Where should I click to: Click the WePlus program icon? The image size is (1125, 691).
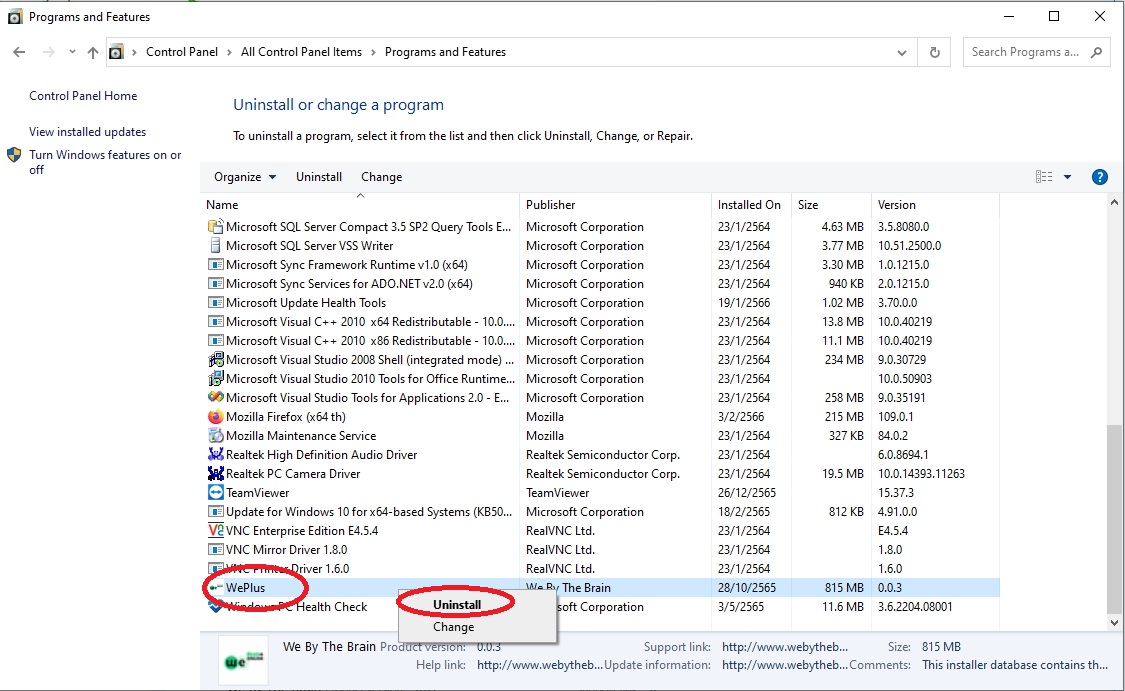coord(215,588)
